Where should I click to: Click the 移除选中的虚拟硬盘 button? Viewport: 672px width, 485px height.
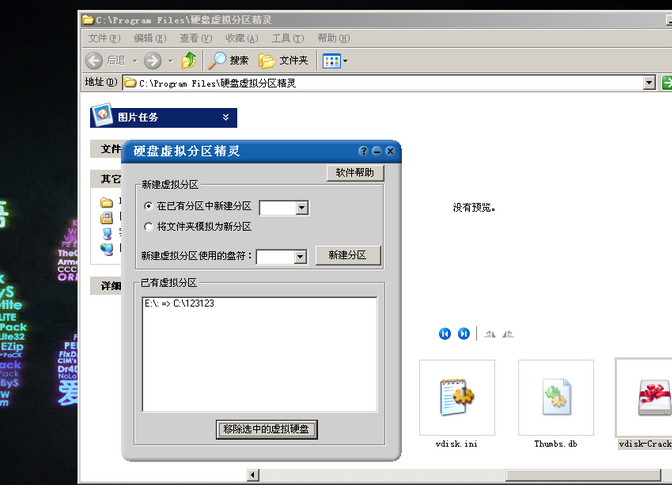(266, 429)
